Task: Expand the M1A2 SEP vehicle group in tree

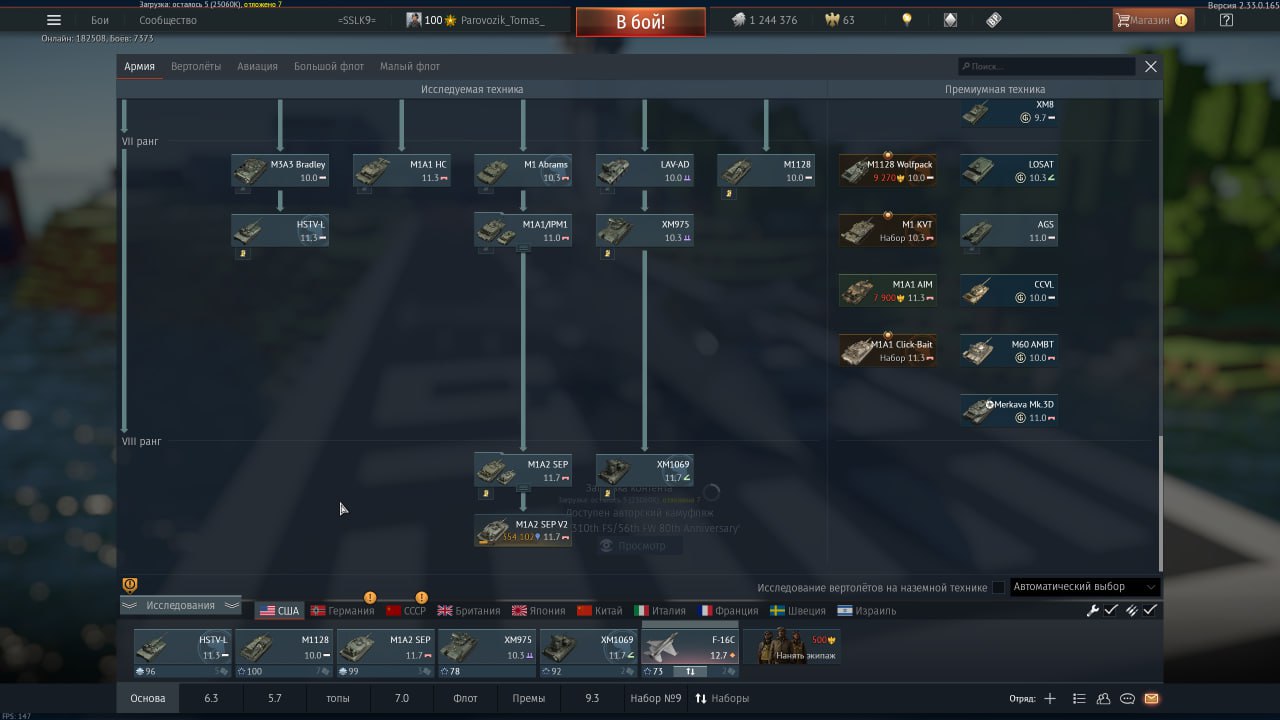Action: point(523,488)
